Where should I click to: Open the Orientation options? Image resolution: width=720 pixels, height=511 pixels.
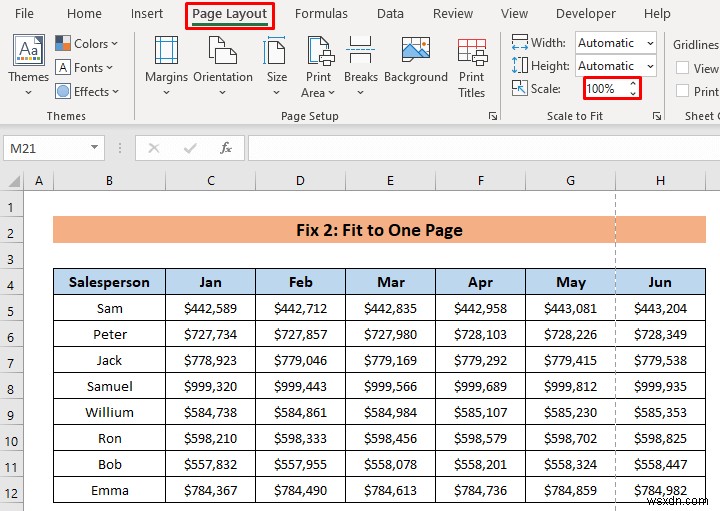click(x=223, y=52)
